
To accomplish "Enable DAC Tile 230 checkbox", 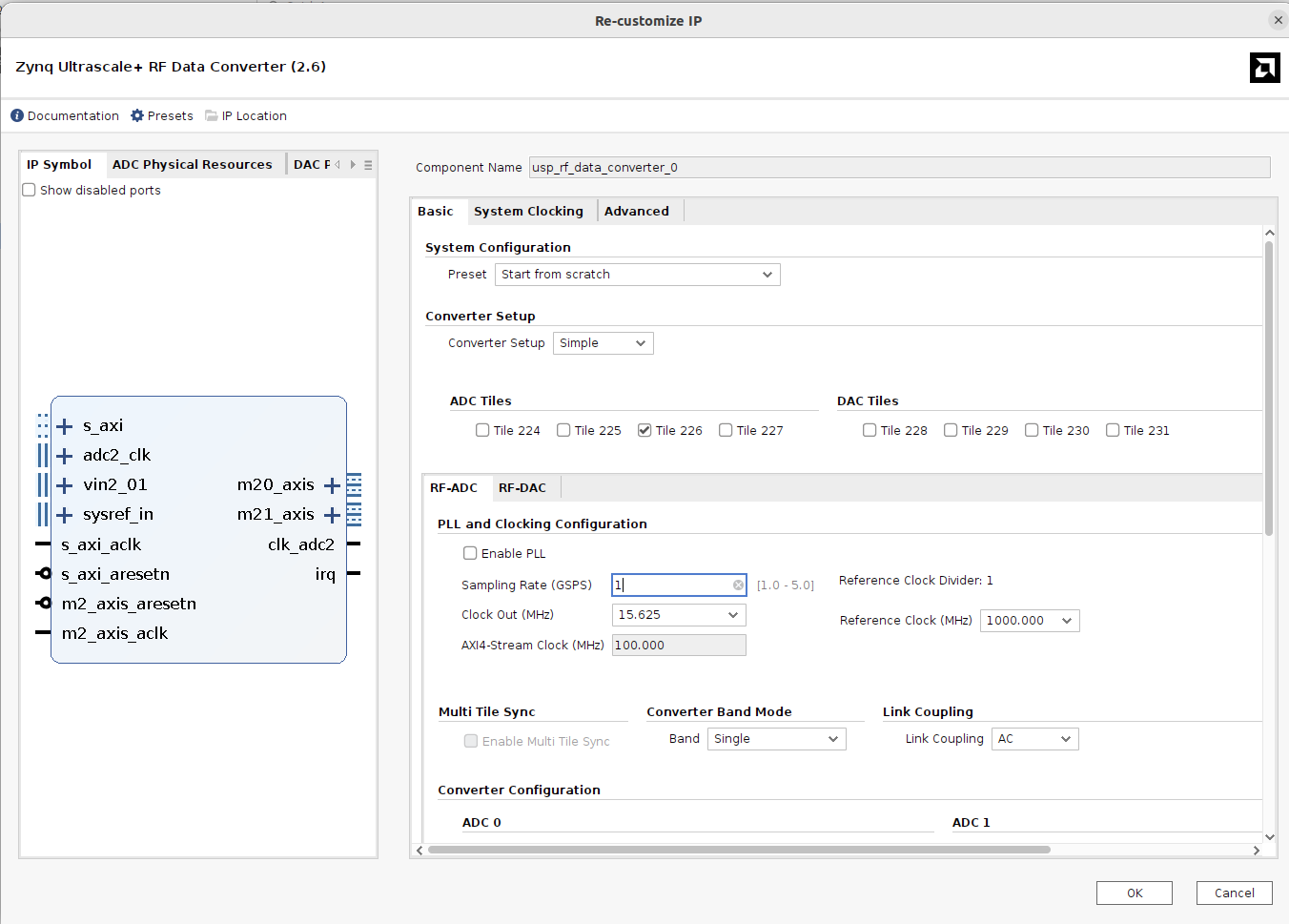I will coord(1032,430).
